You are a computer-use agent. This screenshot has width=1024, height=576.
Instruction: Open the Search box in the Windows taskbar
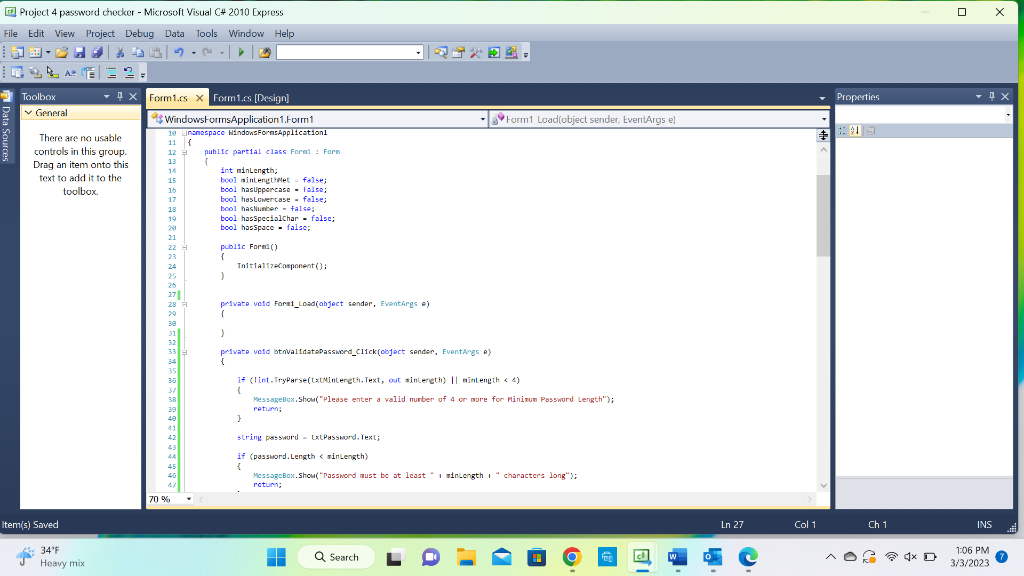[x=335, y=556]
